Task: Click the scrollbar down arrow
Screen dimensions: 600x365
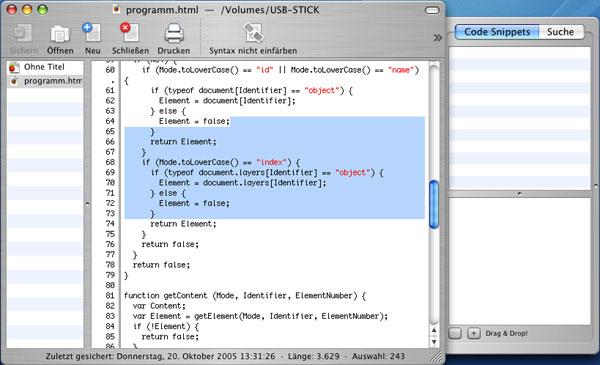Action: coord(434,341)
